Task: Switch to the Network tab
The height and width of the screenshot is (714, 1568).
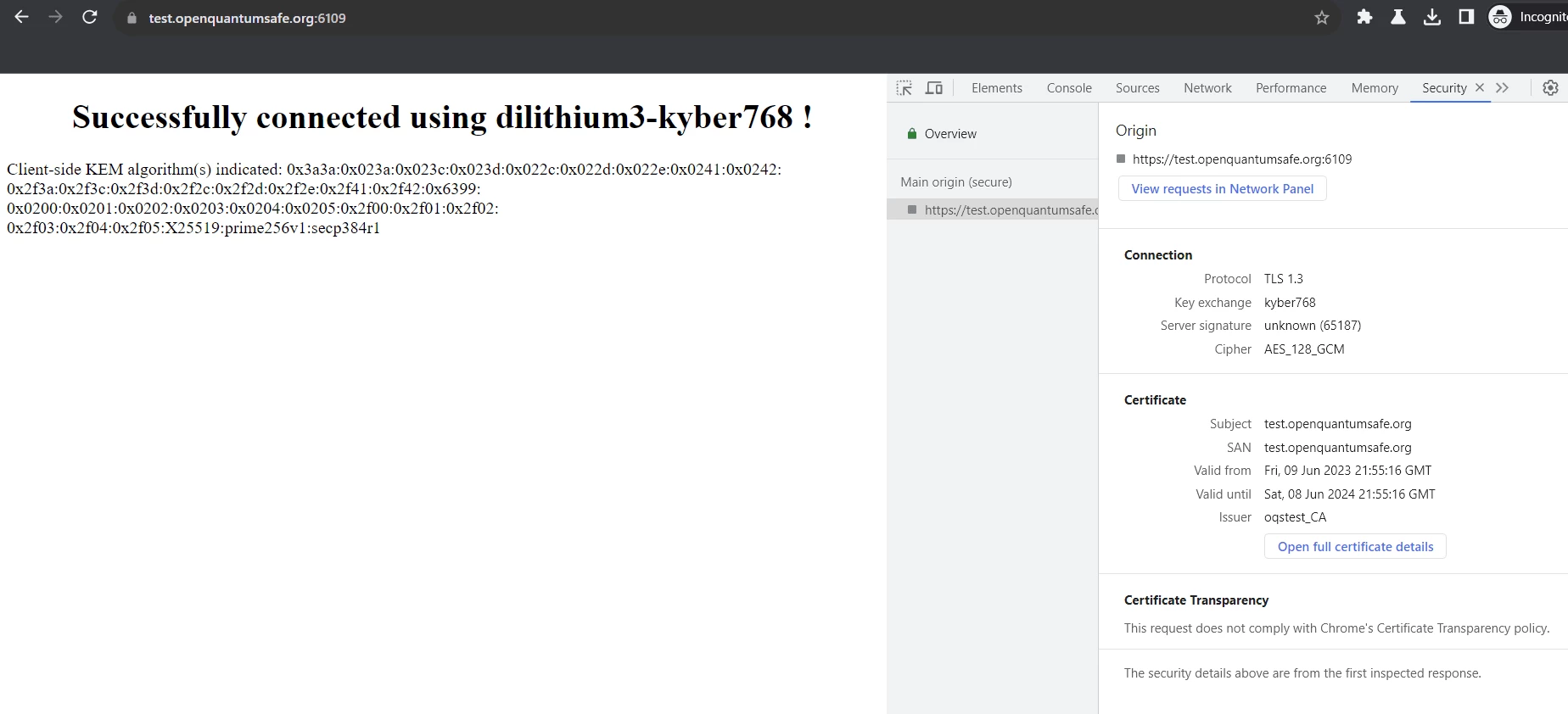Action: pyautogui.click(x=1207, y=88)
